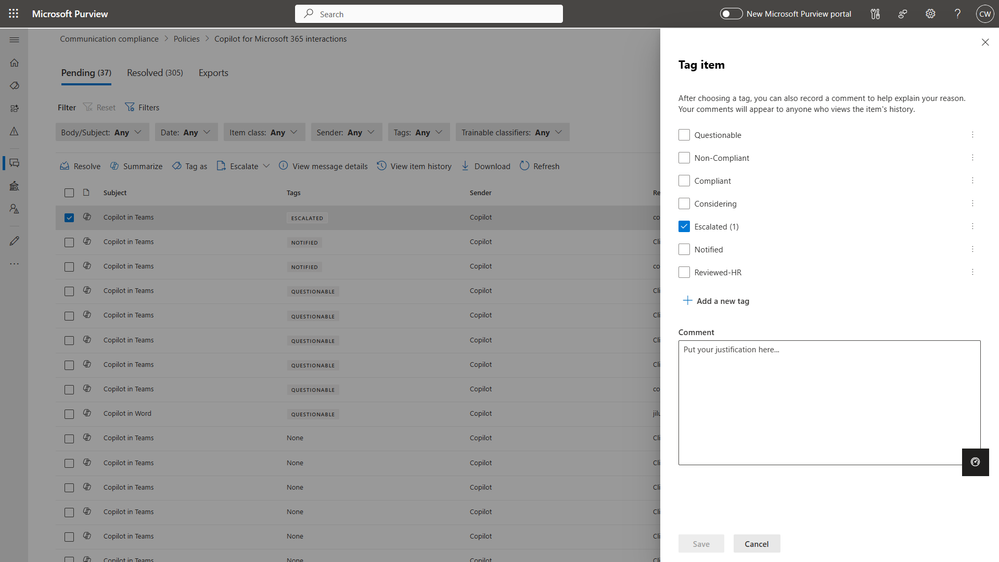Click the Summarize Copilot icon

coord(114,166)
